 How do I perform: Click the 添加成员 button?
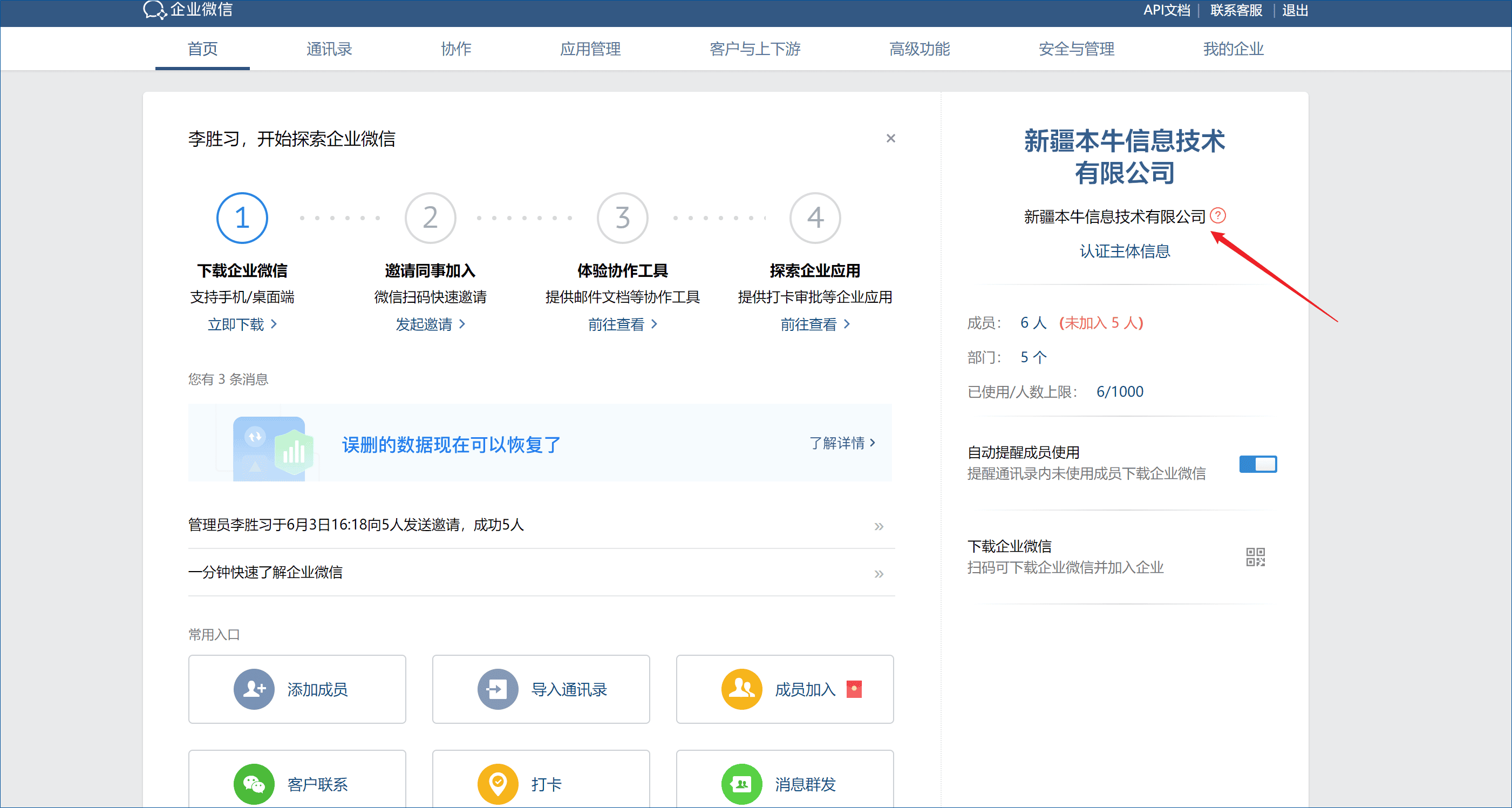(x=297, y=689)
